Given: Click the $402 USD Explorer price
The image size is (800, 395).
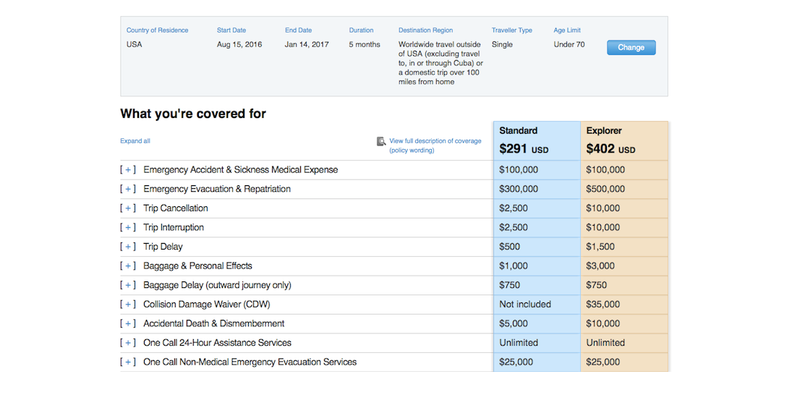Looking at the screenshot, I should (x=611, y=149).
